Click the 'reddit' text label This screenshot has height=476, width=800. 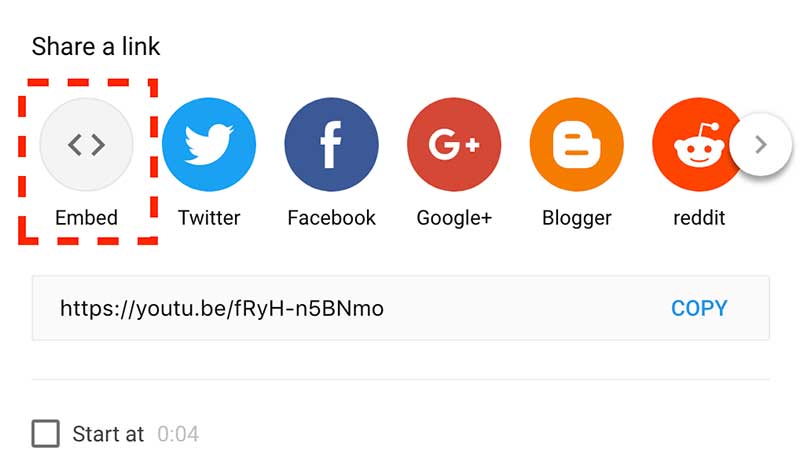coord(699,218)
